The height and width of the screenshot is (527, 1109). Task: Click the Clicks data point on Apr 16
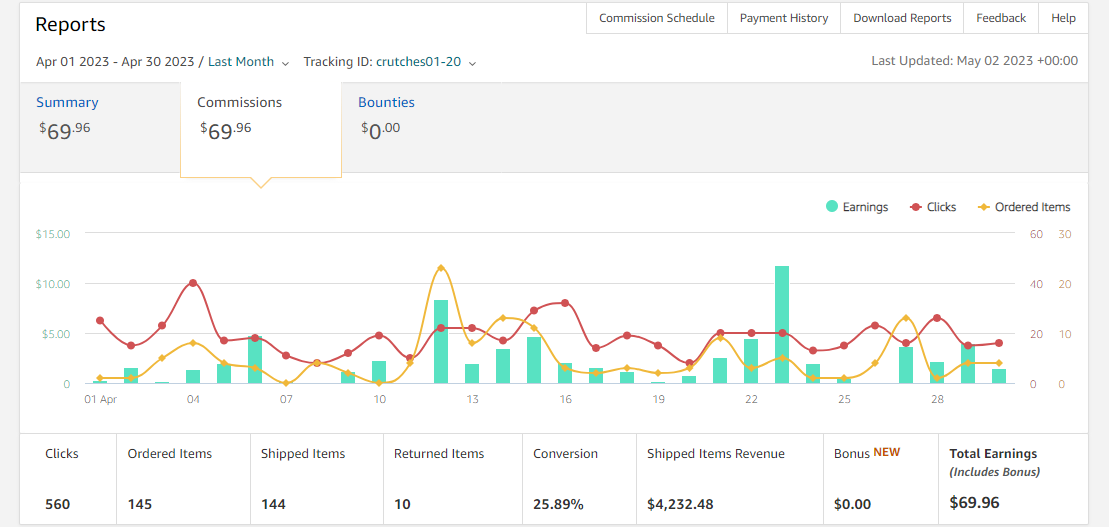click(x=564, y=303)
